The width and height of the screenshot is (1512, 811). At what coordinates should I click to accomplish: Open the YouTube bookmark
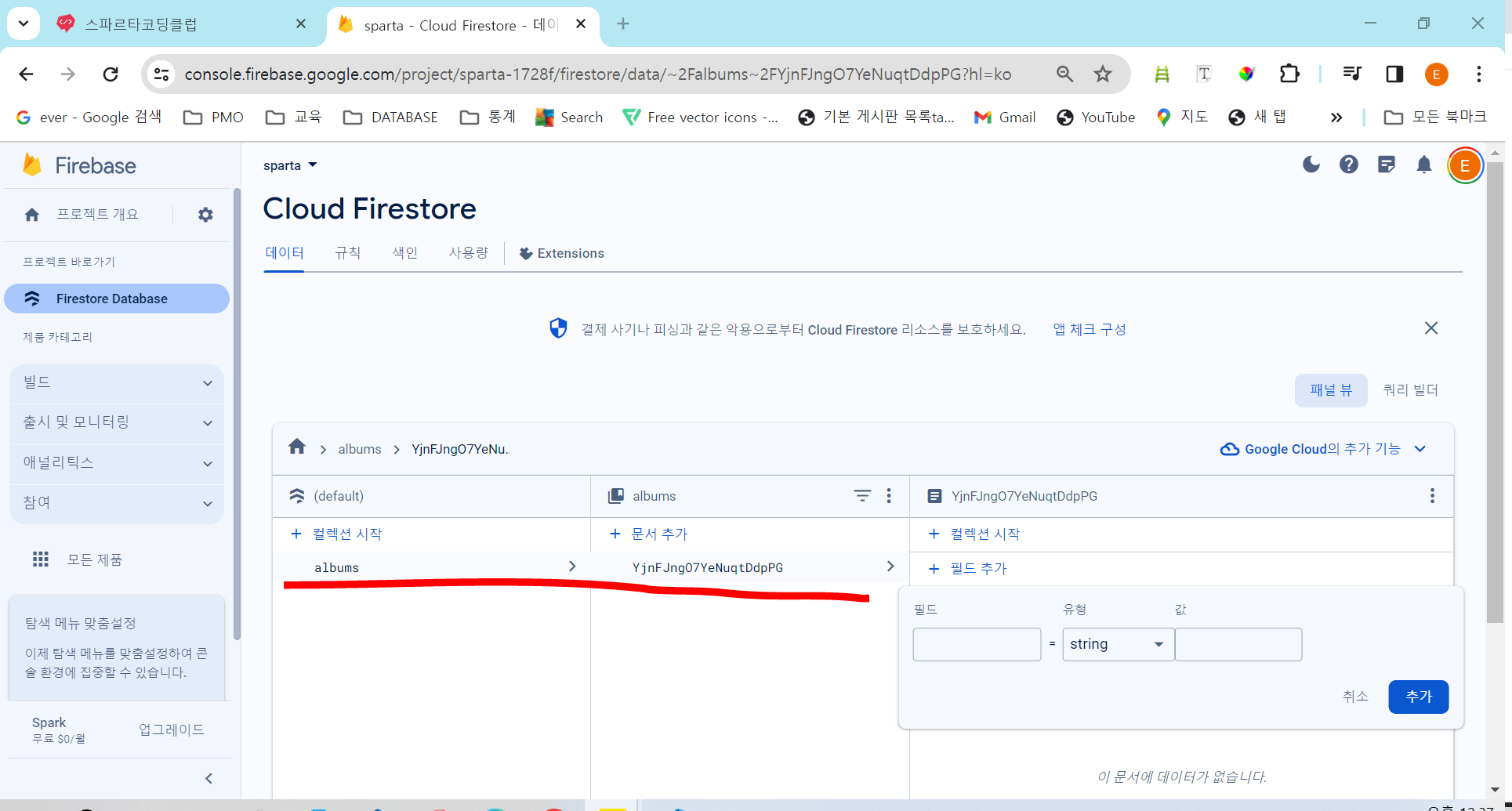pos(1096,118)
